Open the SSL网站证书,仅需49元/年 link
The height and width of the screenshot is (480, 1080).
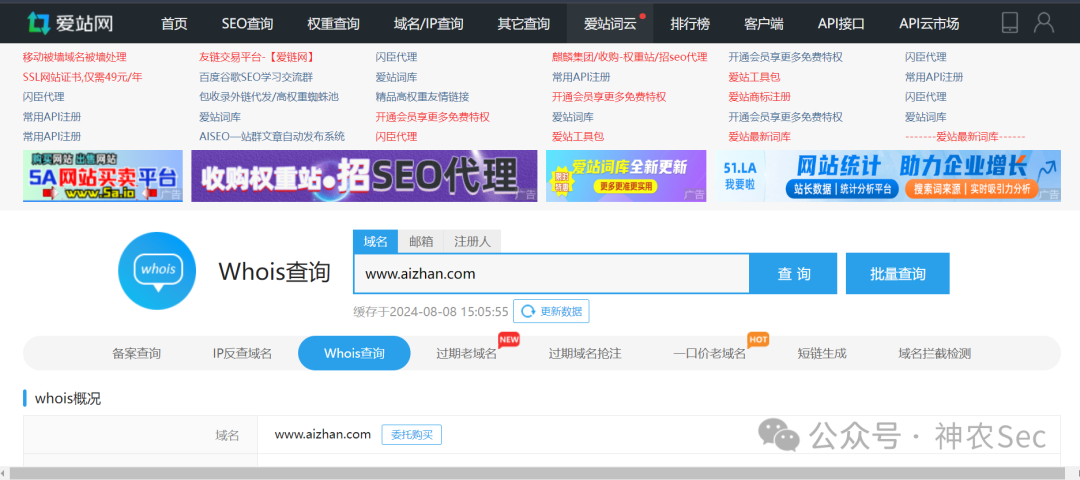[x=82, y=77]
